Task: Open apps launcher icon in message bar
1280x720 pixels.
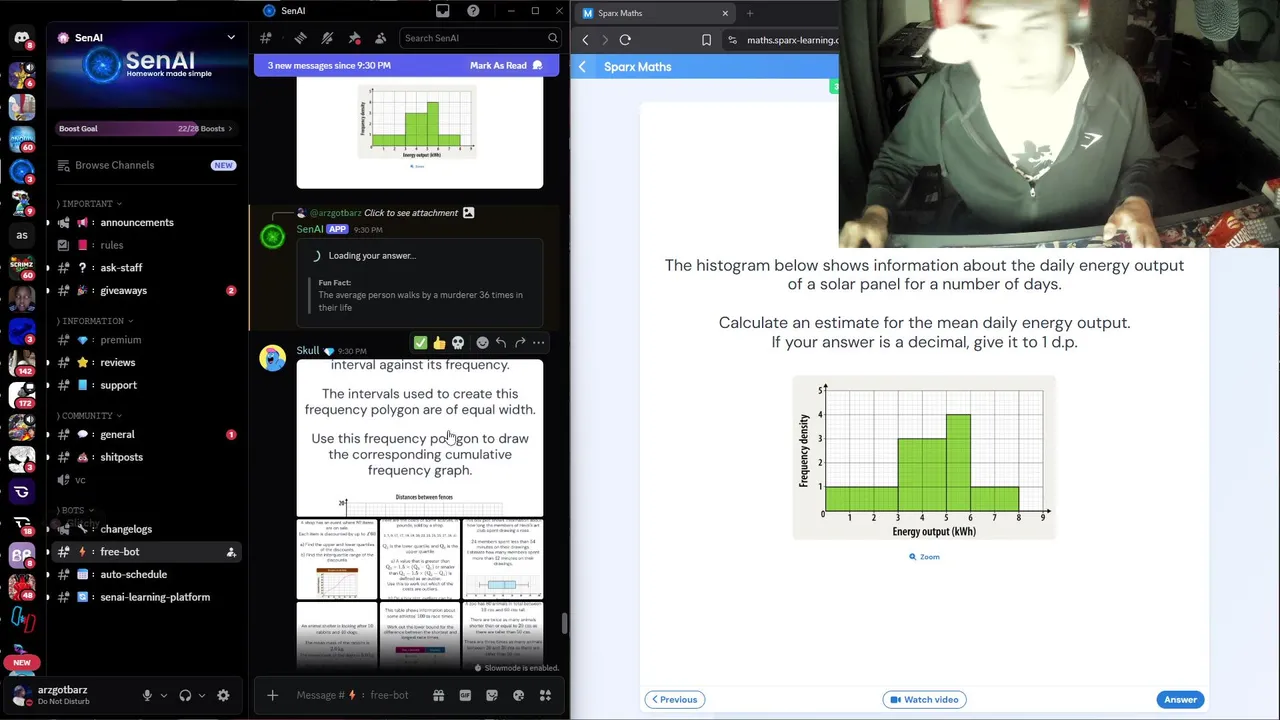Action: coord(545,695)
